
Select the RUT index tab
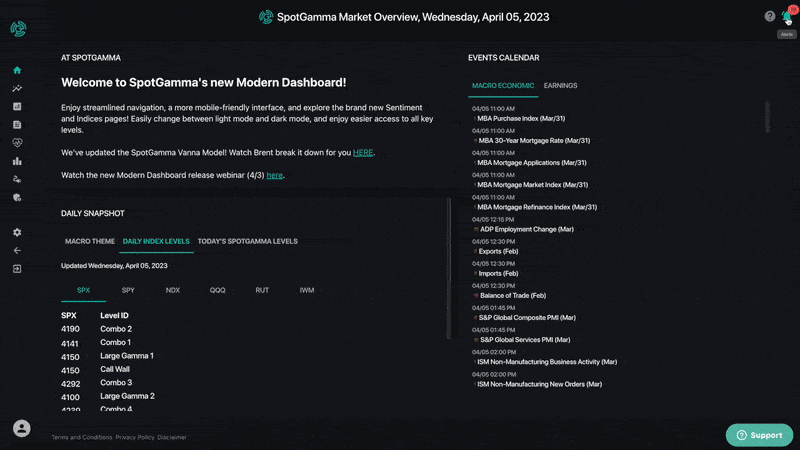tap(262, 290)
